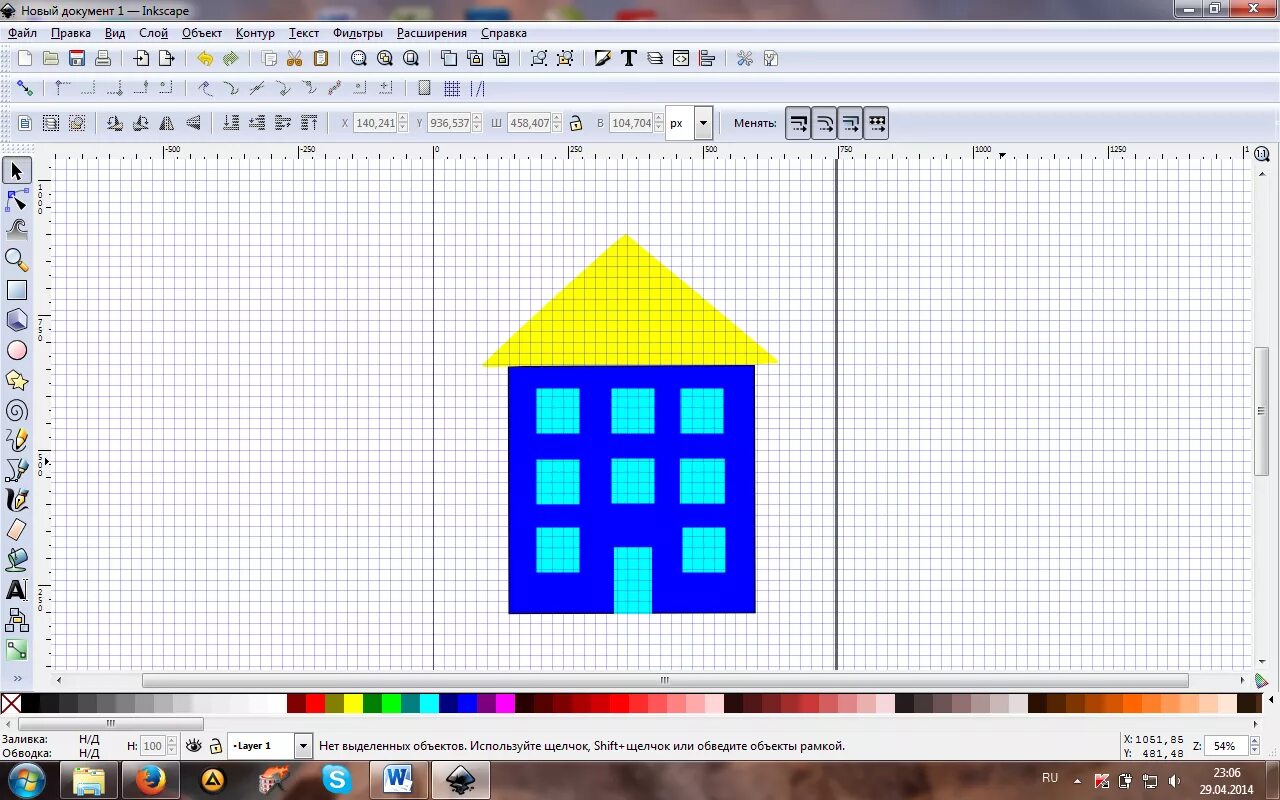Select the Paint Bucket fill tool
Viewport: 1280px width, 800px height.
point(17,560)
